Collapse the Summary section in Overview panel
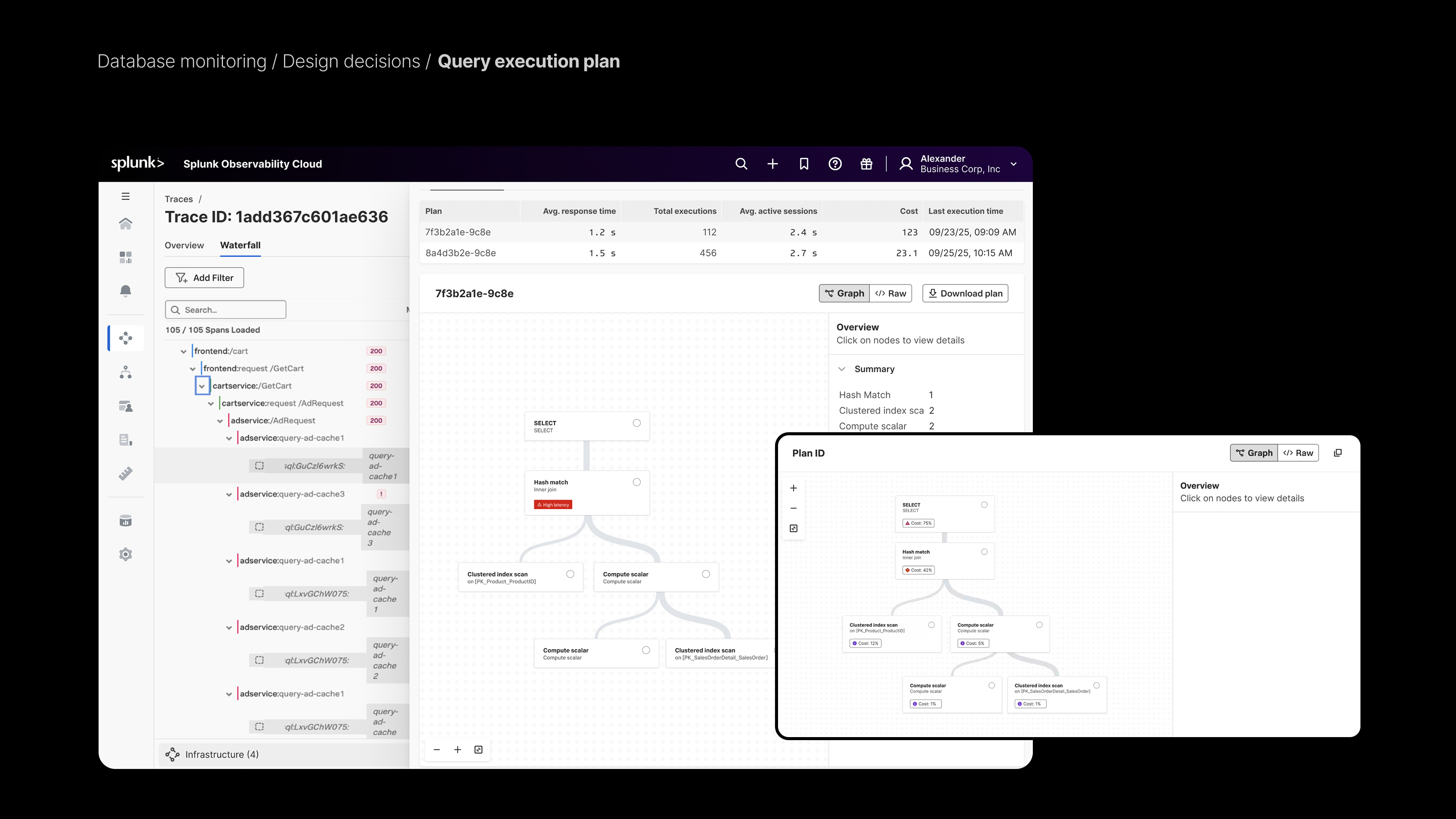 tap(842, 369)
